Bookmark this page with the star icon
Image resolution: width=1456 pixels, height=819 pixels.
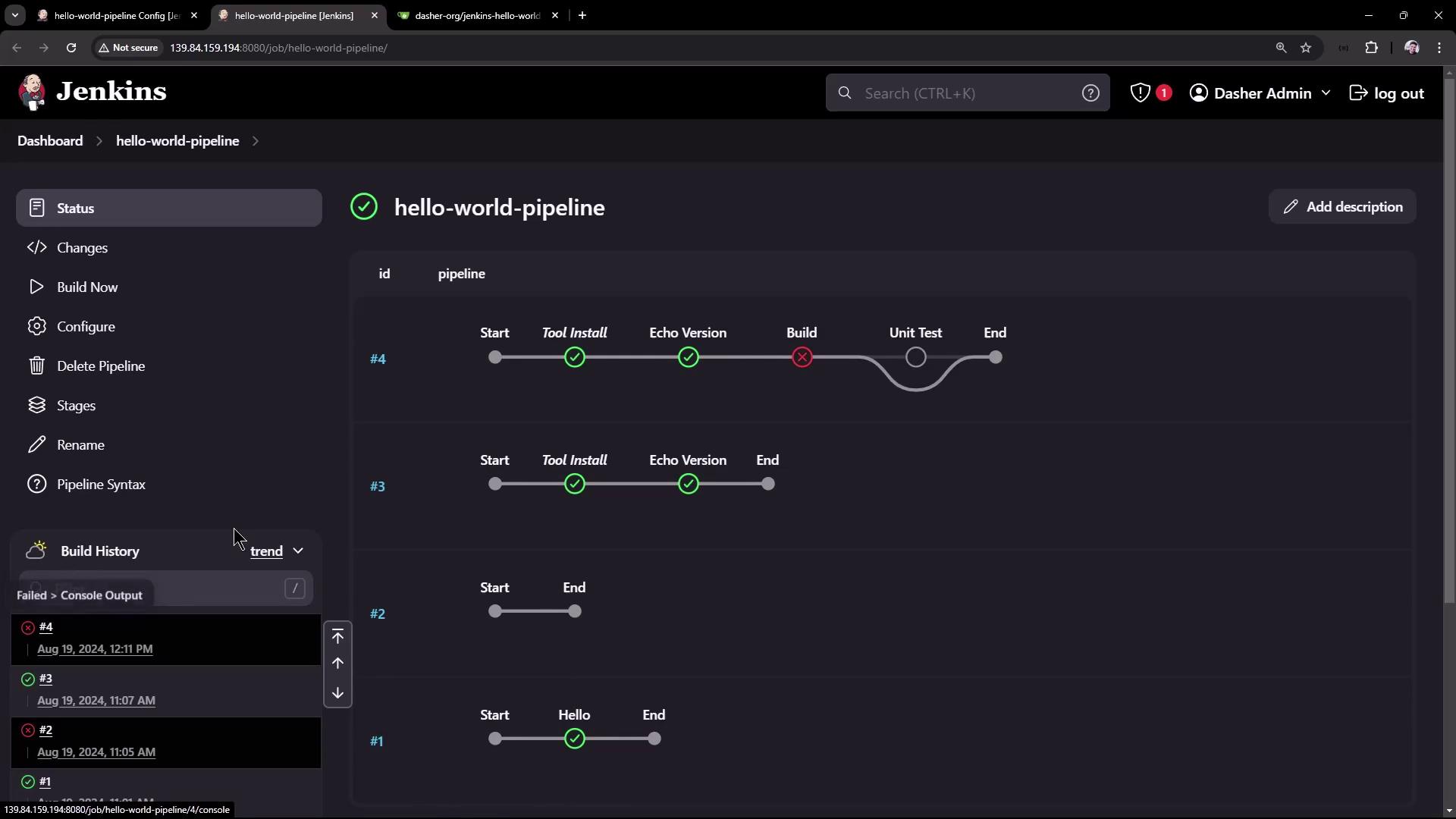(x=1305, y=48)
